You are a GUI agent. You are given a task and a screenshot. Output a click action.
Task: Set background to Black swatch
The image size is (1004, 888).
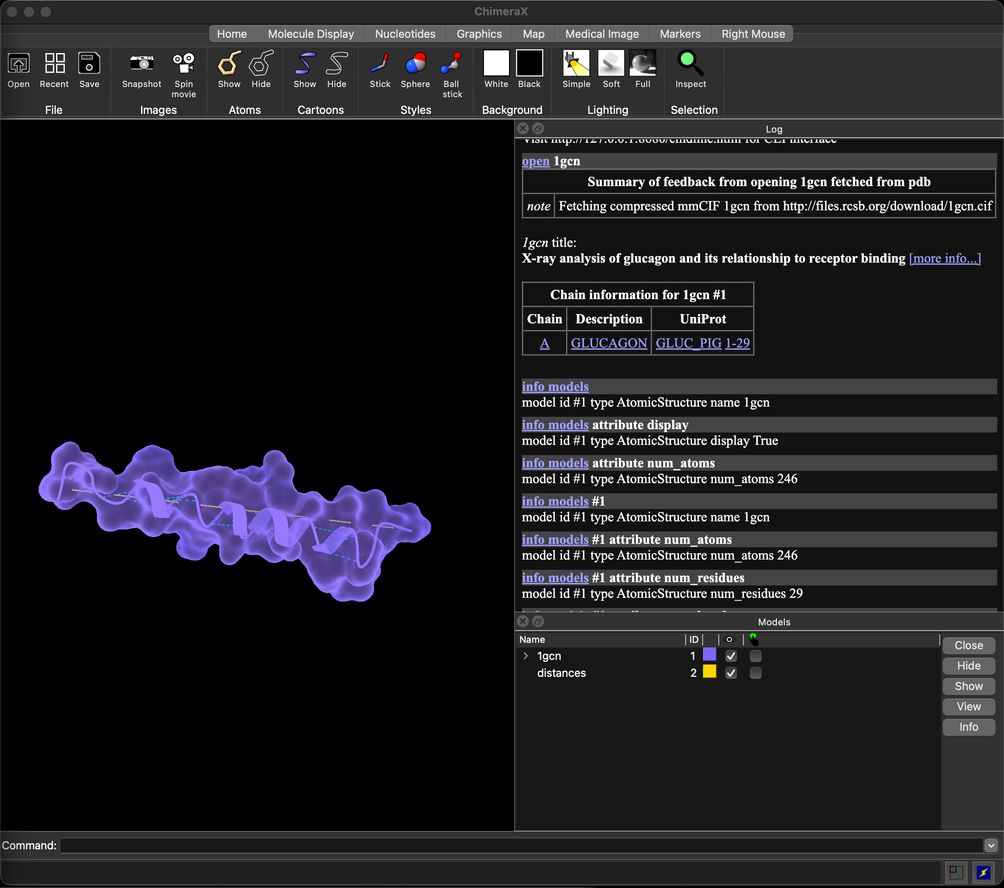(x=530, y=63)
